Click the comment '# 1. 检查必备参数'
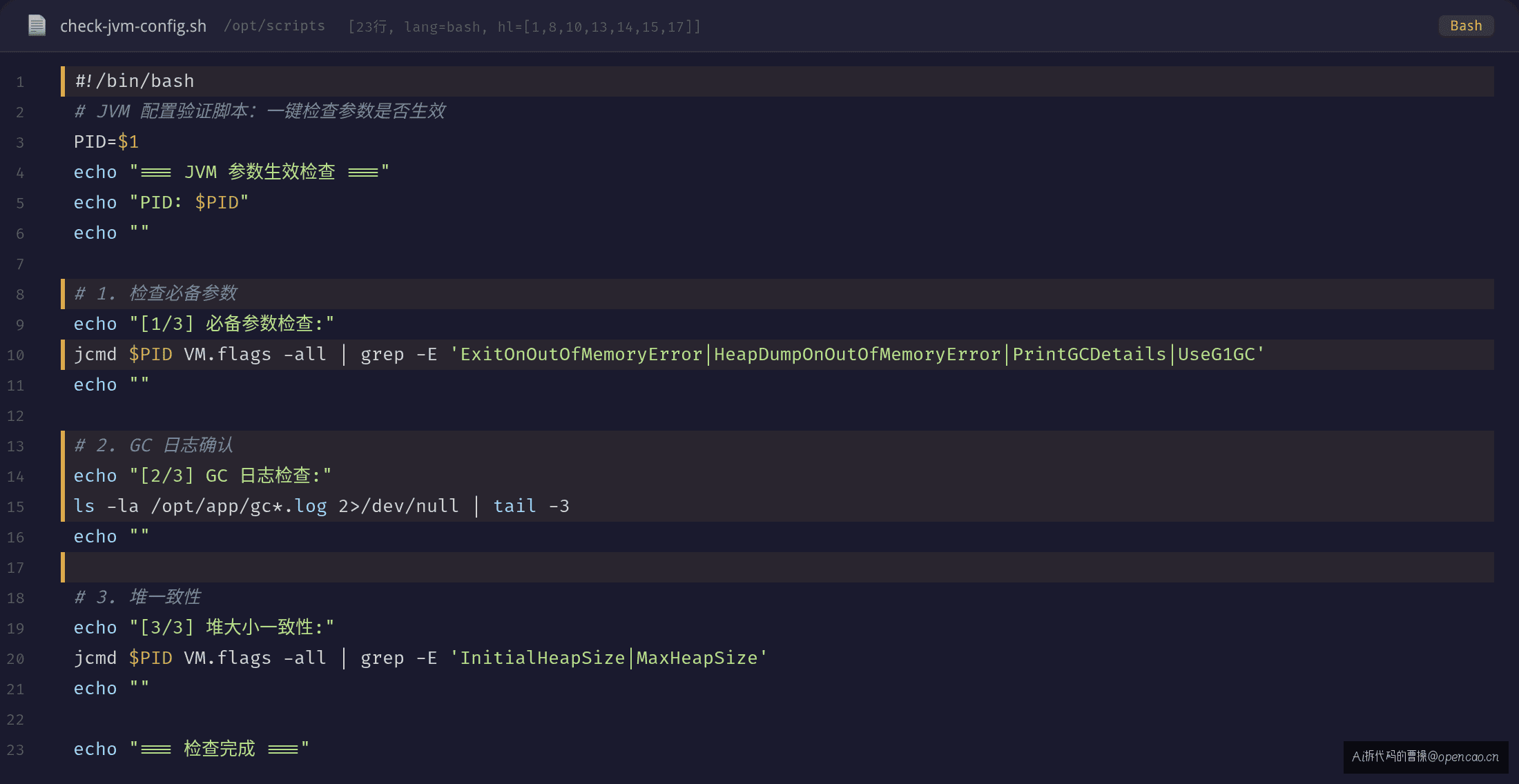 (156, 293)
